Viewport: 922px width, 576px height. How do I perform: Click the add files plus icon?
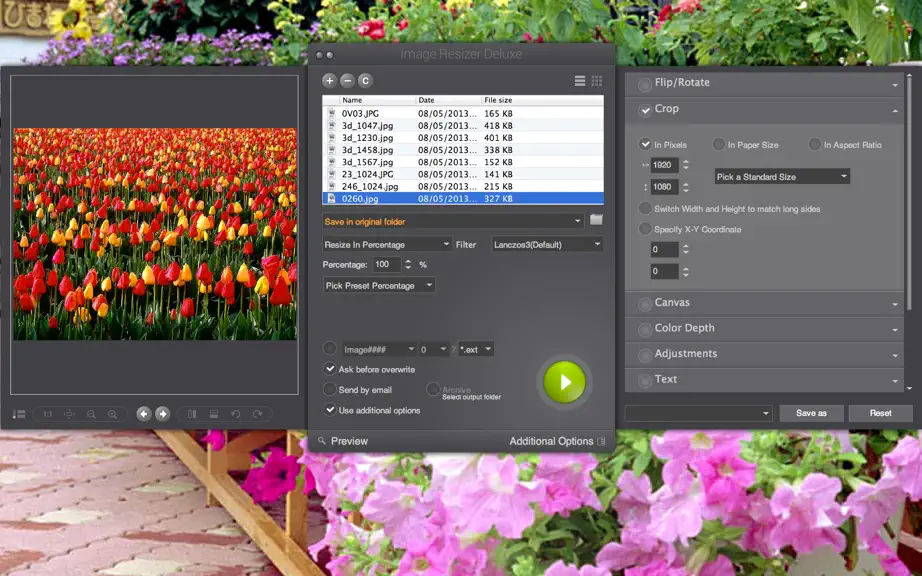[329, 81]
